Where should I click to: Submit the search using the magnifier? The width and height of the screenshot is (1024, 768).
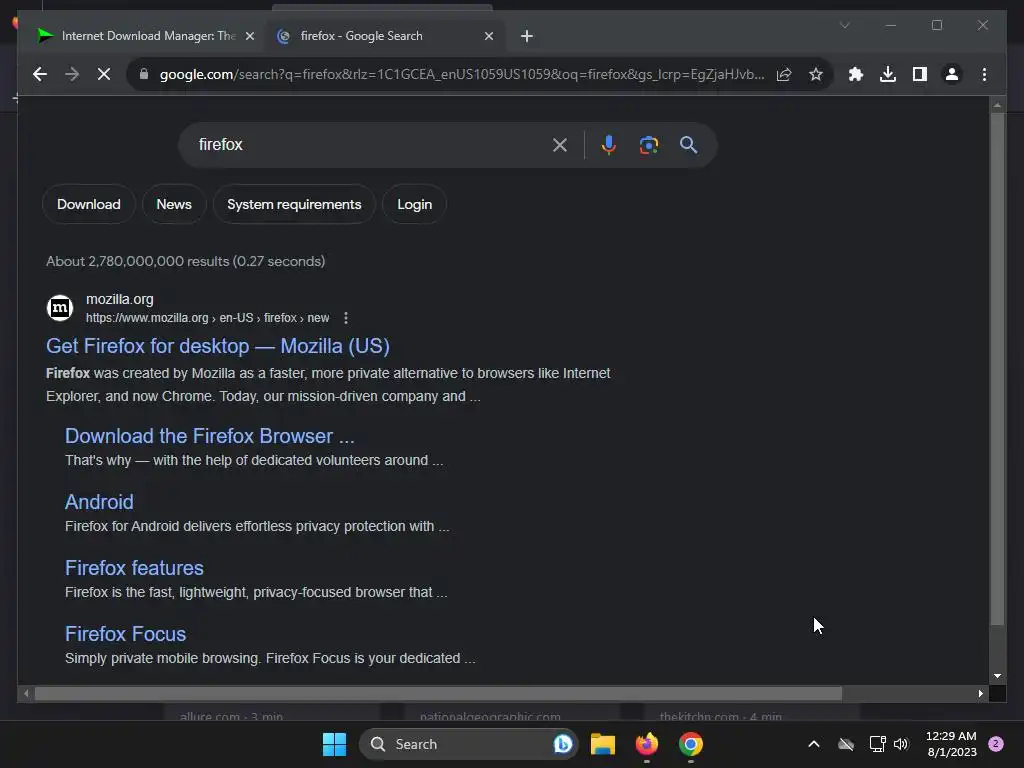pos(688,145)
